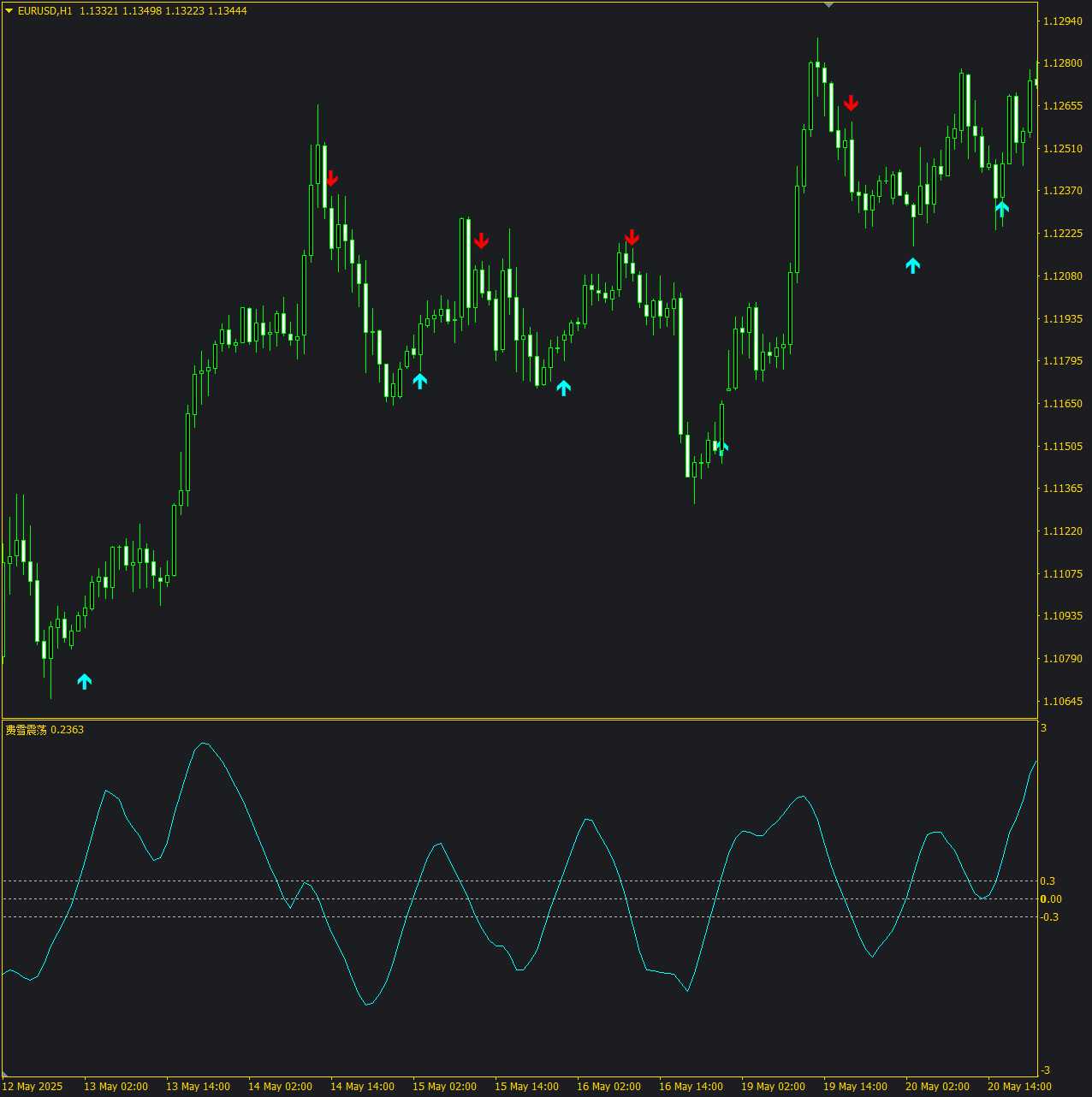Click the 1.12080 price scale label
Image resolution: width=1092 pixels, height=1097 pixels.
(x=1061, y=276)
